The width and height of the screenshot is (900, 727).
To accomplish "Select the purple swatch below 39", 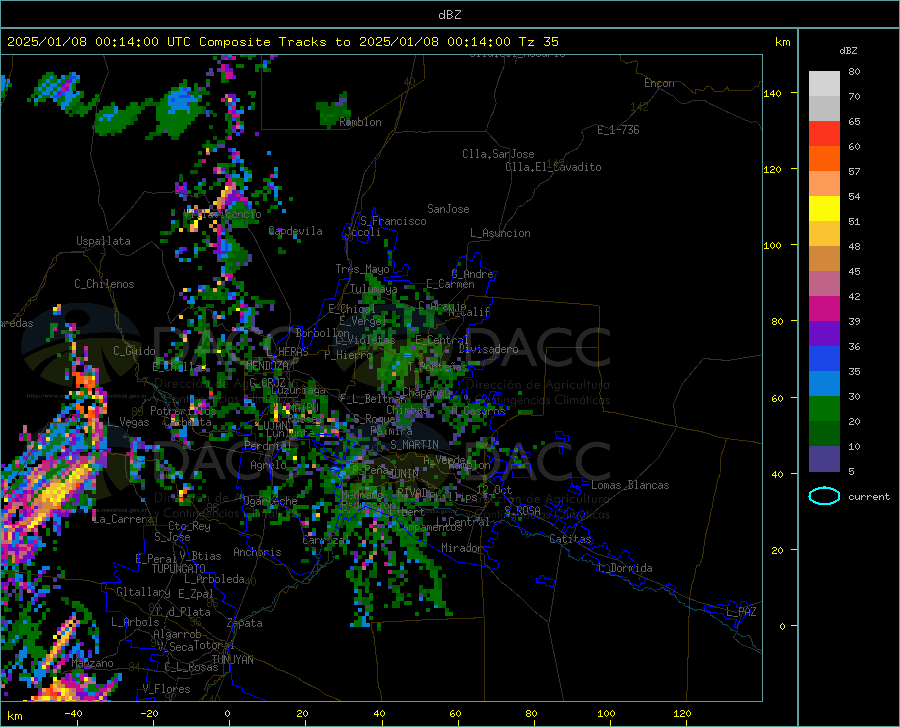I will tap(824, 334).
